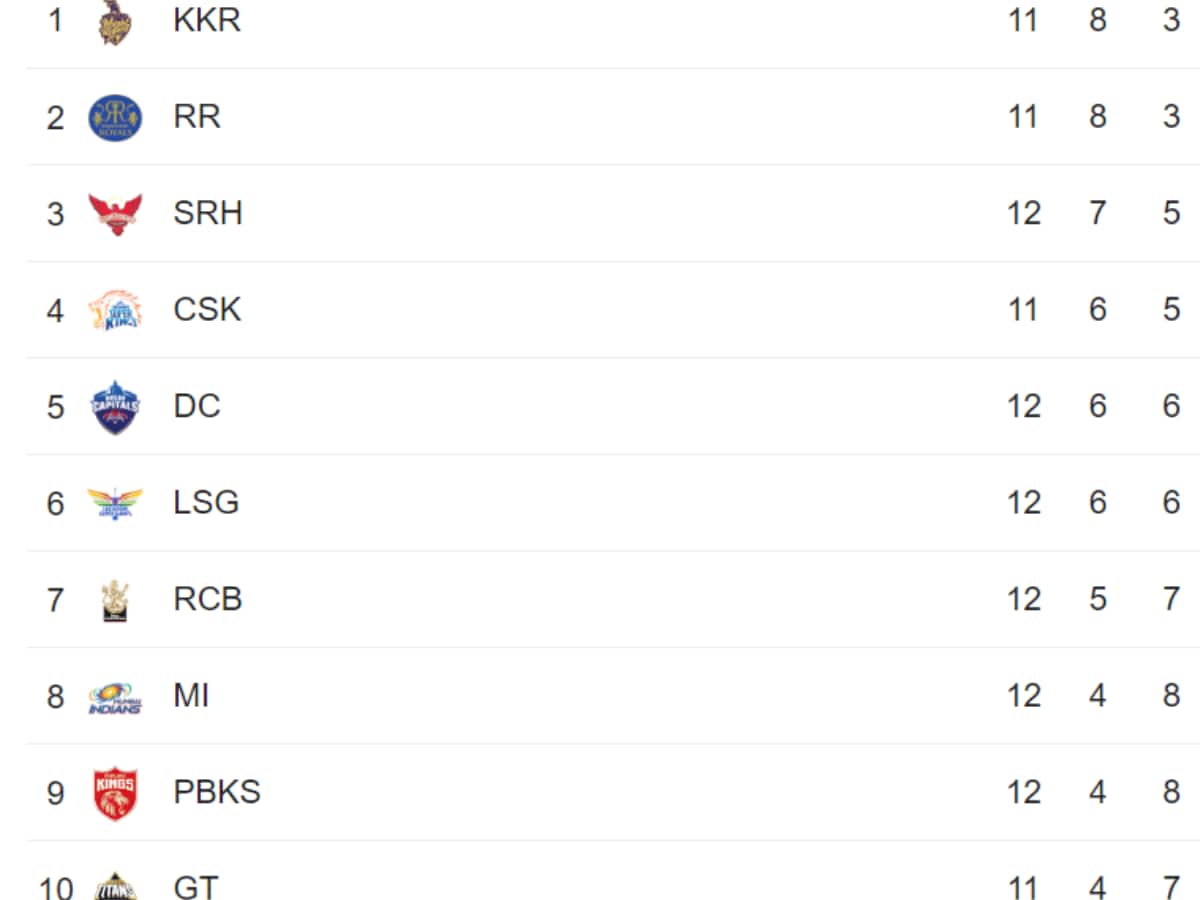
Task: Click the DC team logo
Action: coord(115,407)
